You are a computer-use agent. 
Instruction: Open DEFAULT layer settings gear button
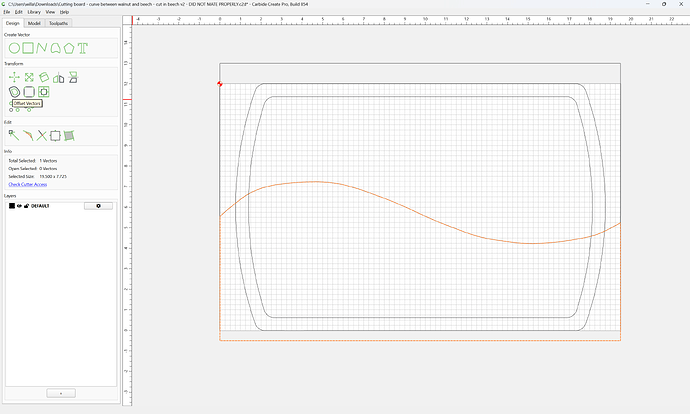pyautogui.click(x=98, y=206)
